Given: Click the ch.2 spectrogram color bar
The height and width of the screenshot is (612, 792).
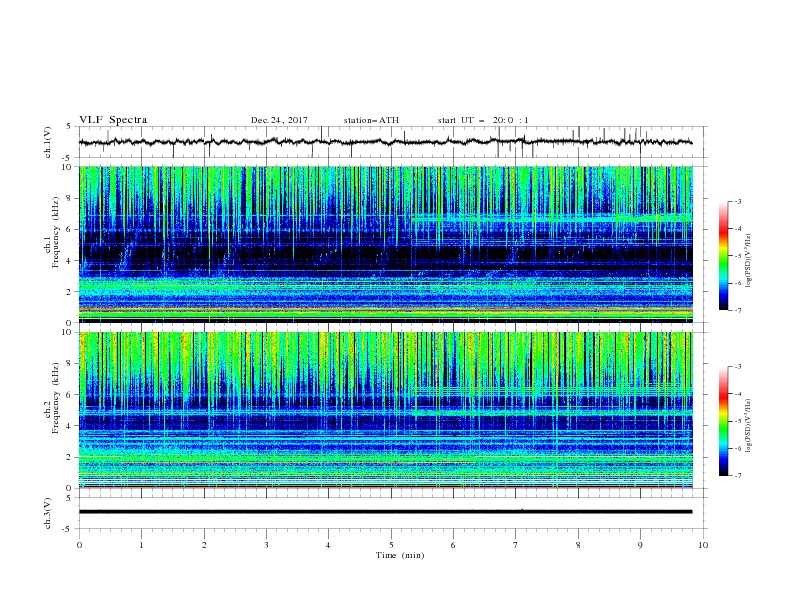Looking at the screenshot, I should [x=723, y=421].
